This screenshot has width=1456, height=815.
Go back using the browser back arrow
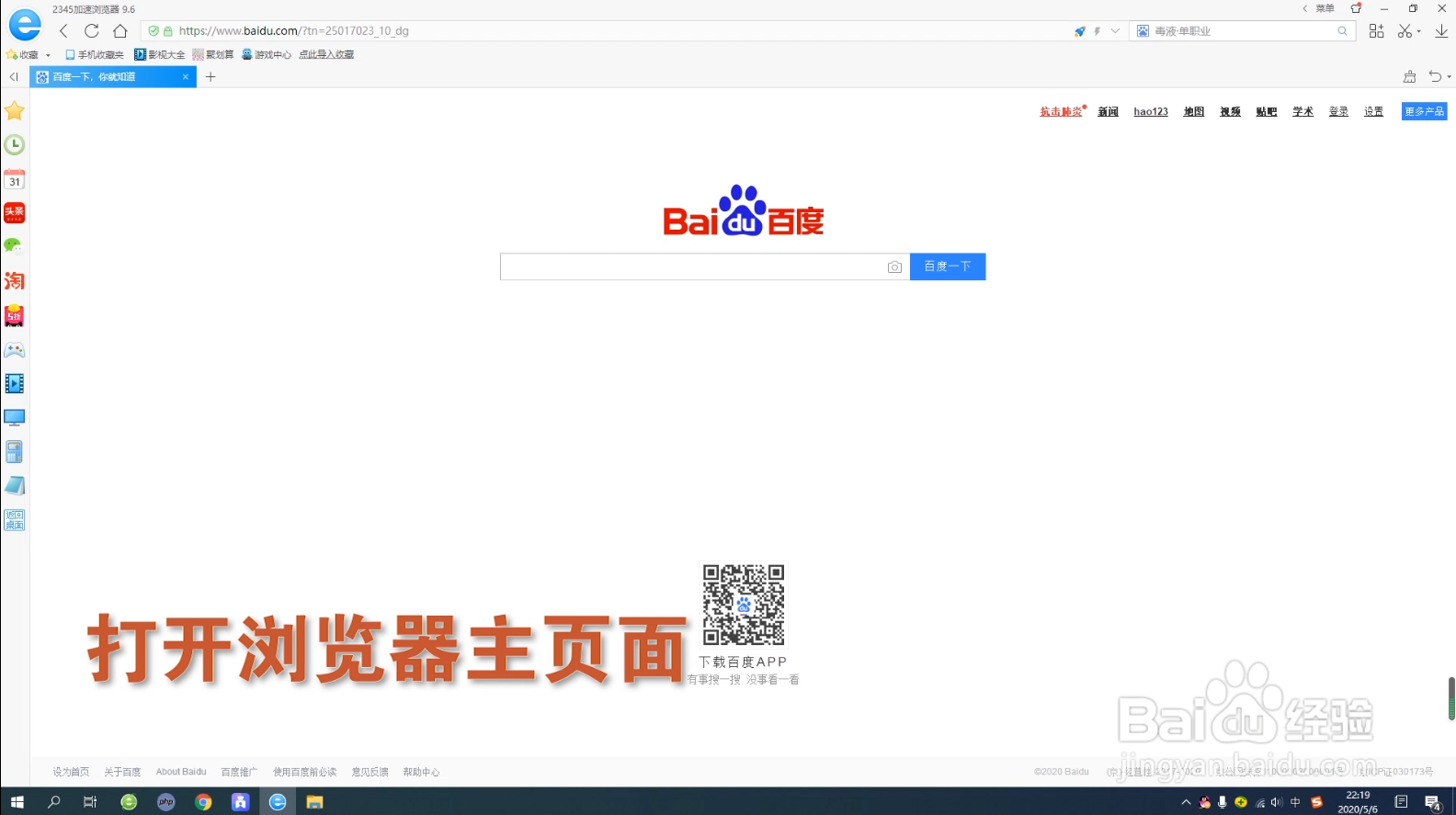tap(63, 30)
